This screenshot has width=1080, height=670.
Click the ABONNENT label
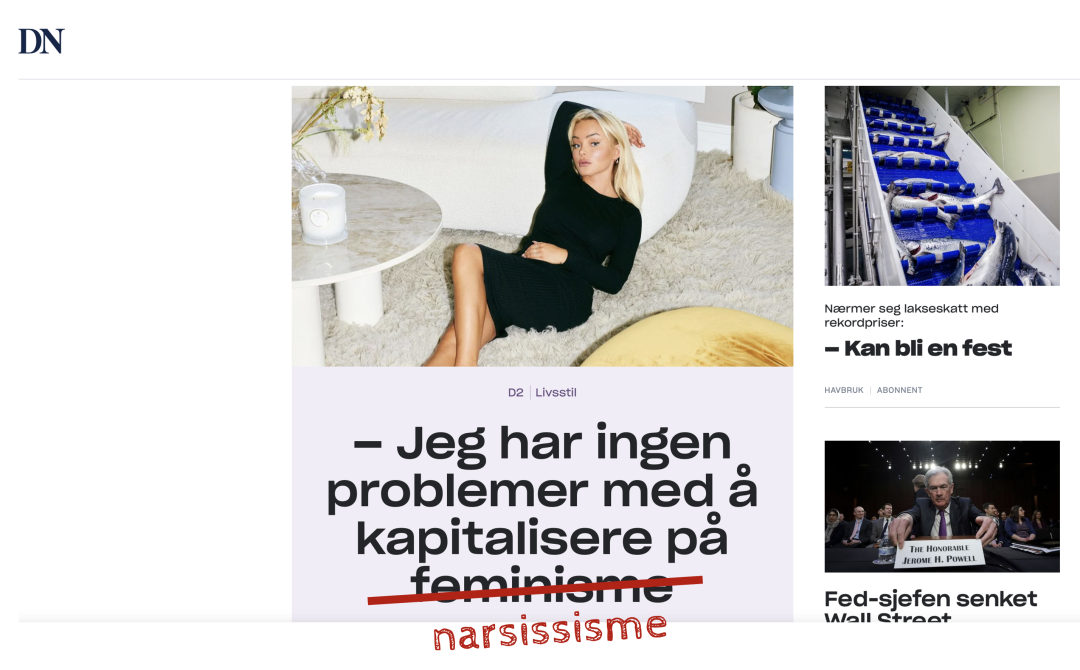[x=900, y=390]
